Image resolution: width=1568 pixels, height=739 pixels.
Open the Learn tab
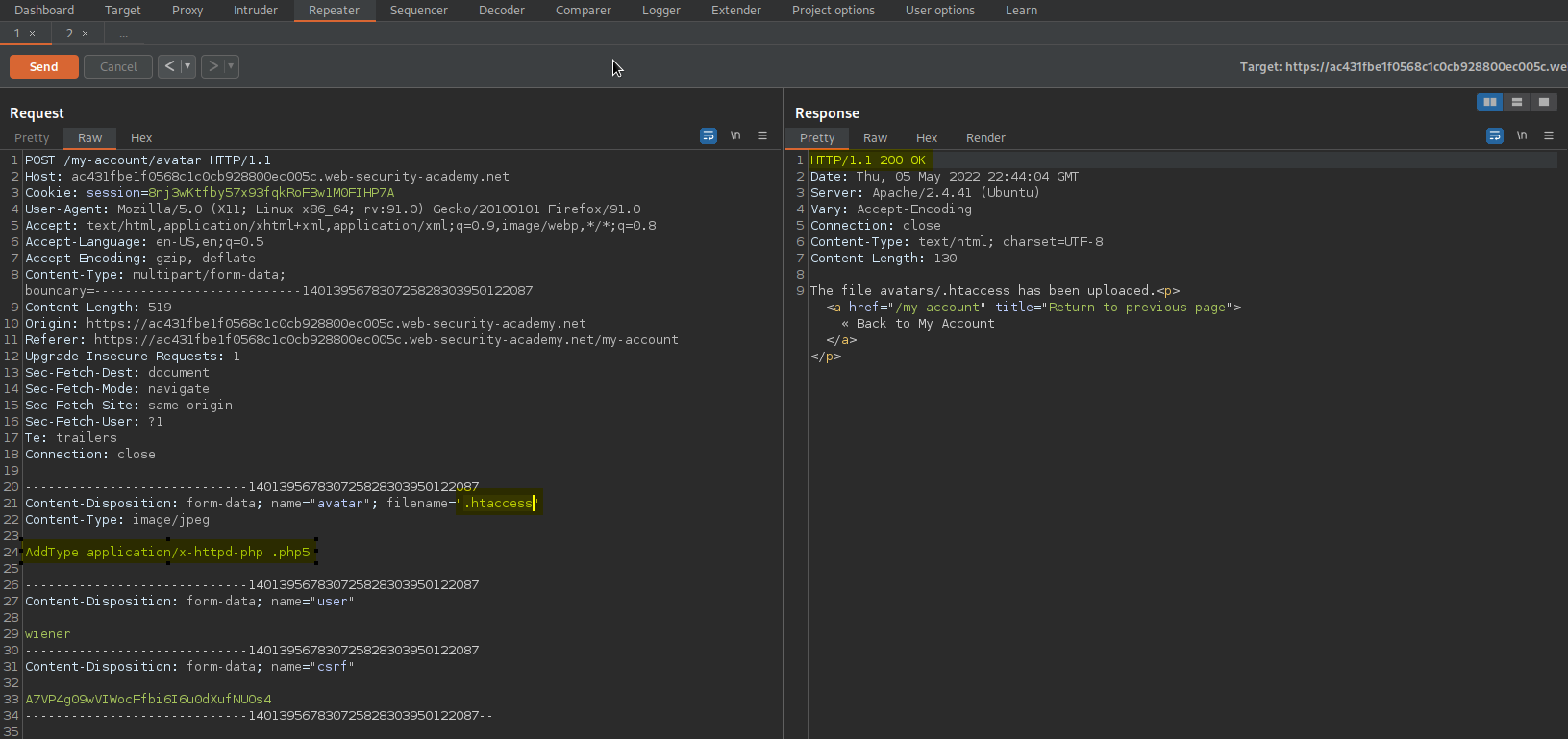1021,11
